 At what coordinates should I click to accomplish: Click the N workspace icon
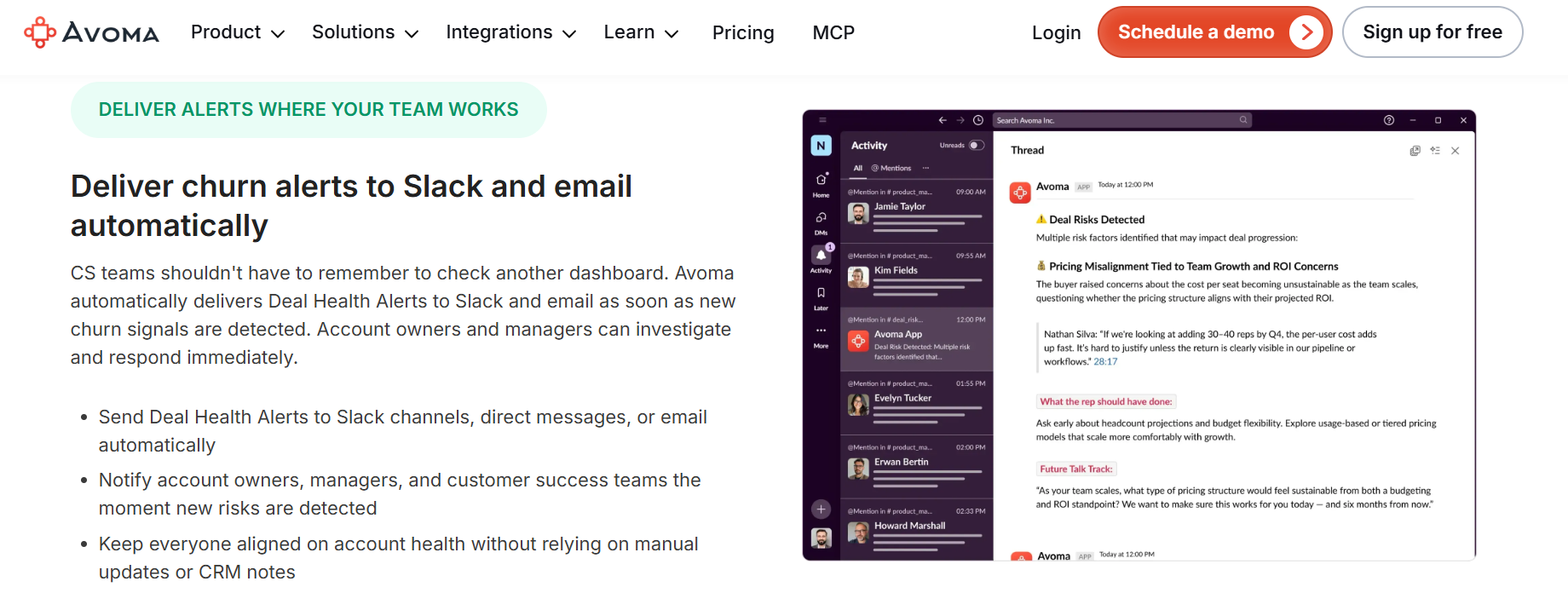[x=821, y=146]
